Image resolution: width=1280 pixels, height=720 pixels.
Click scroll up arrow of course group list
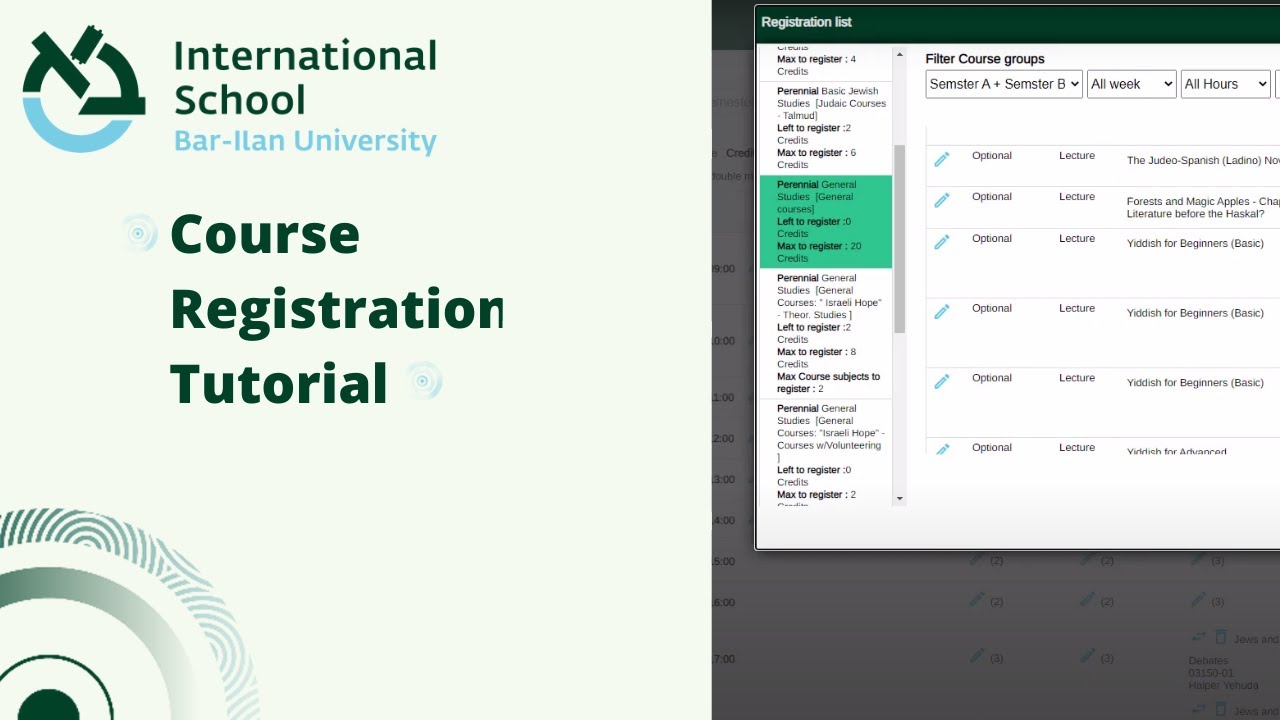click(899, 55)
